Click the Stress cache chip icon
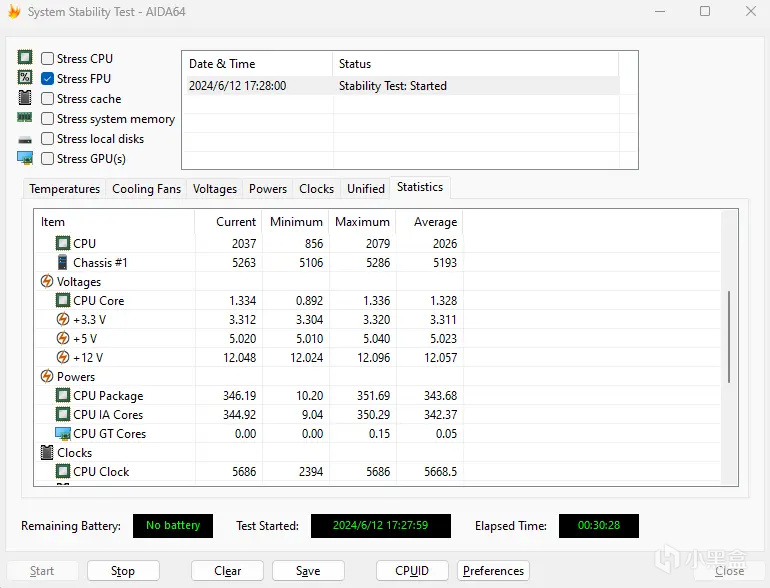The height and width of the screenshot is (588, 770). pyautogui.click(x=25, y=97)
